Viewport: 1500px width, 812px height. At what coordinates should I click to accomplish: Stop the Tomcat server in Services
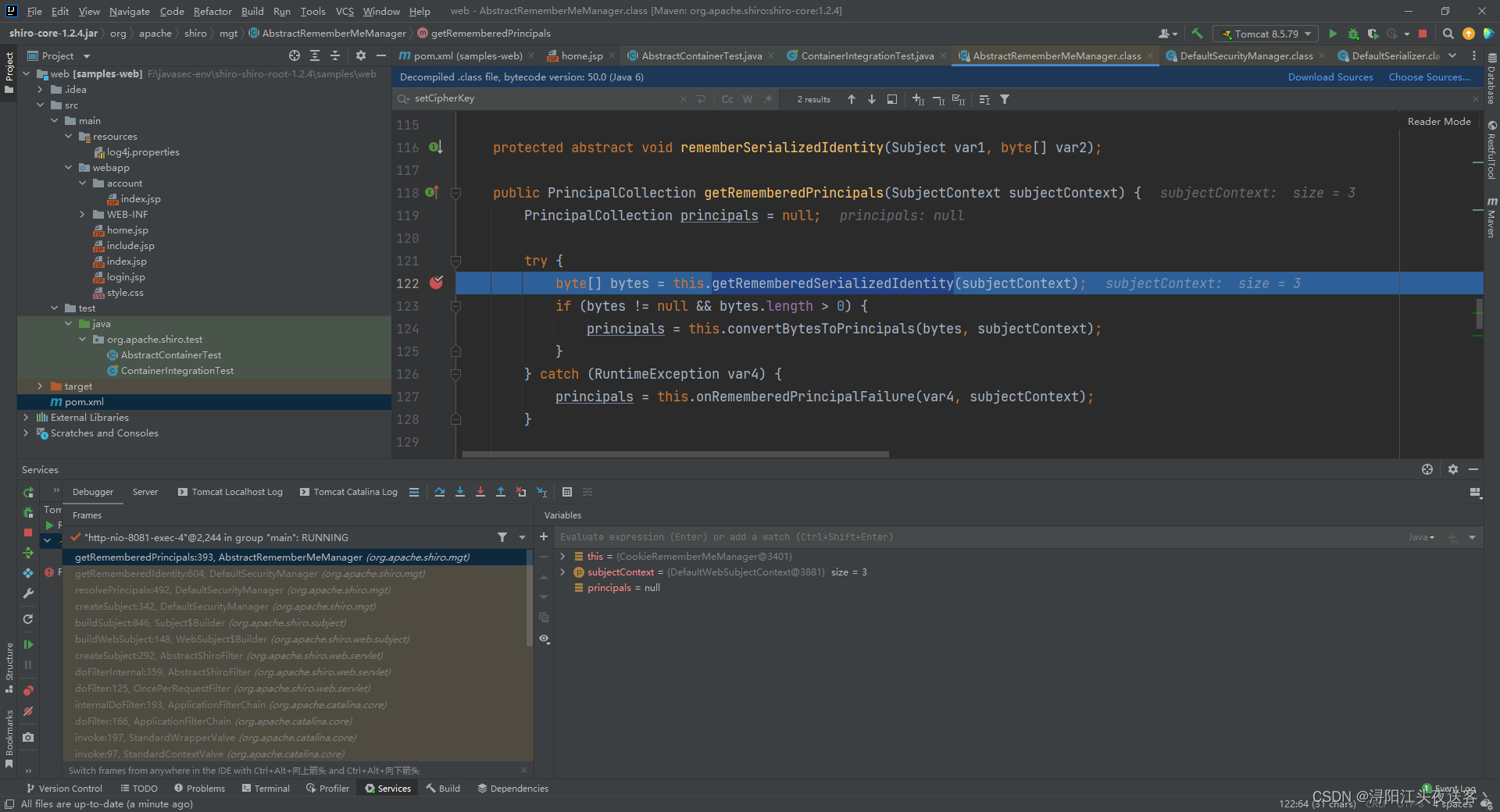click(x=28, y=532)
